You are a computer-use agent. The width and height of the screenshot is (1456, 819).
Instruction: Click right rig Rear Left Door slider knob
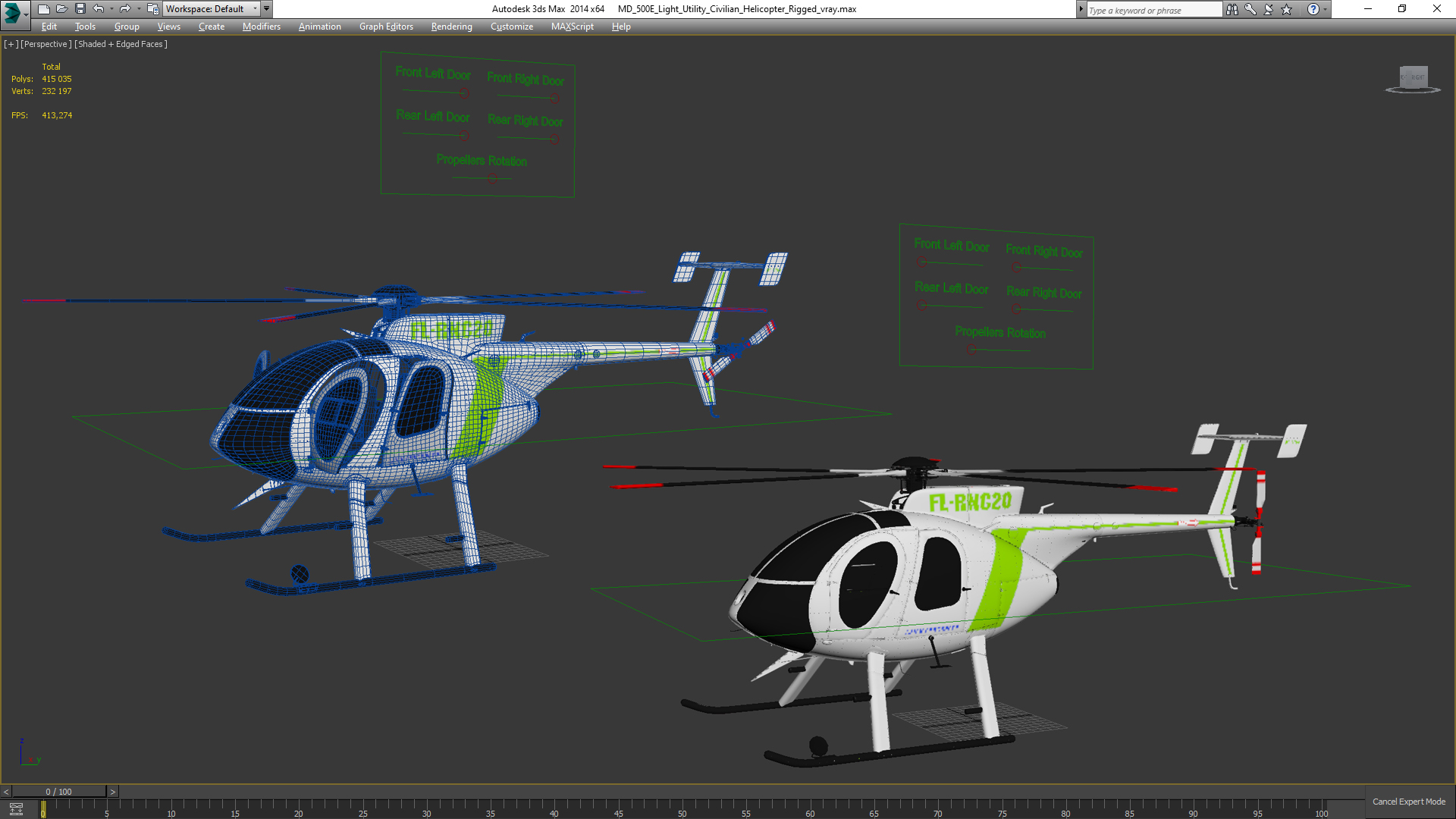(x=921, y=306)
